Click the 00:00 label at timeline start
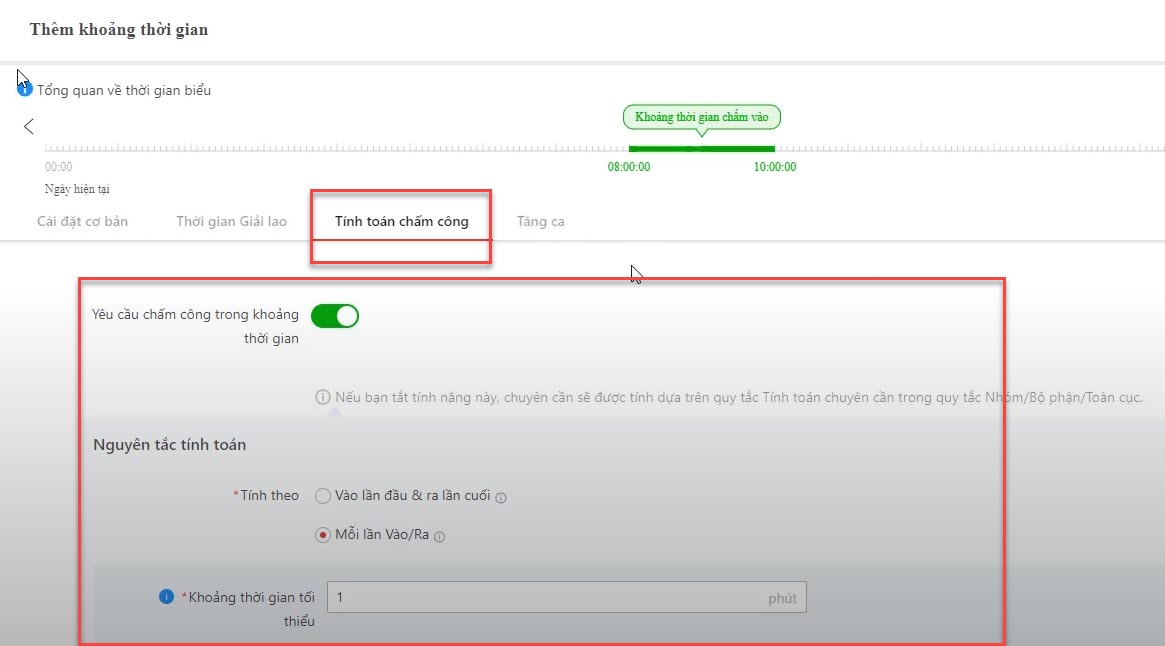This screenshot has width=1165, height=646. pyautogui.click(x=58, y=167)
